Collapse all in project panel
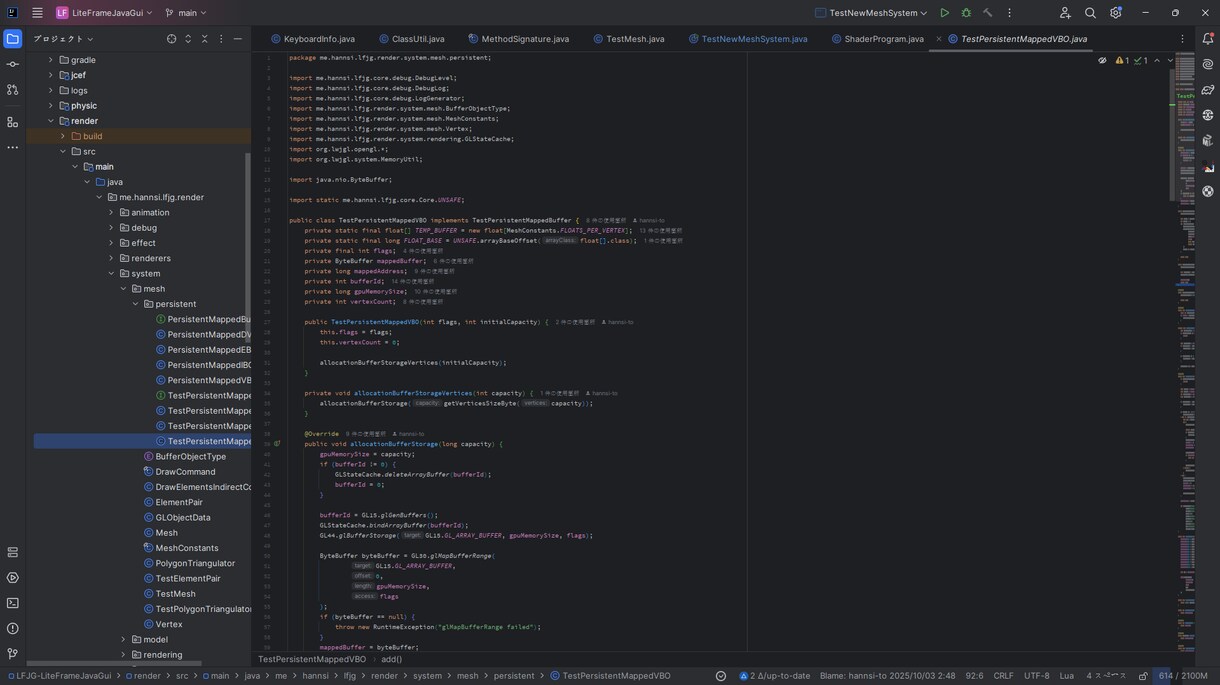 204,39
